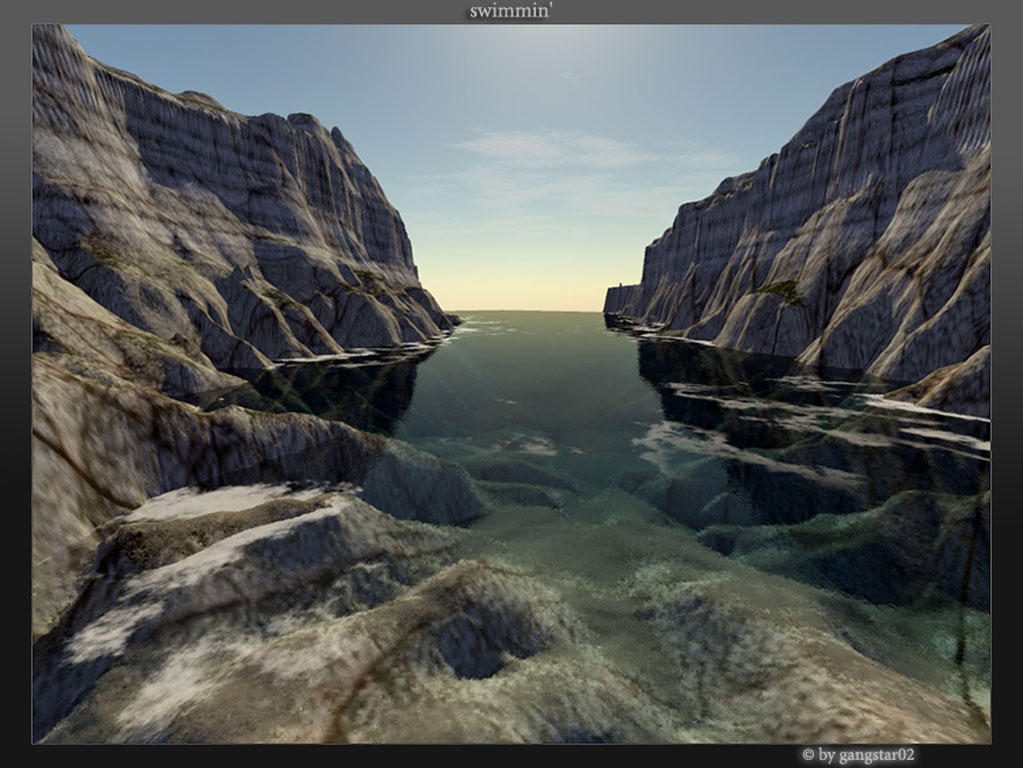The height and width of the screenshot is (768, 1023).
Task: Click the "swimmin'" title text
Action: pos(511,12)
